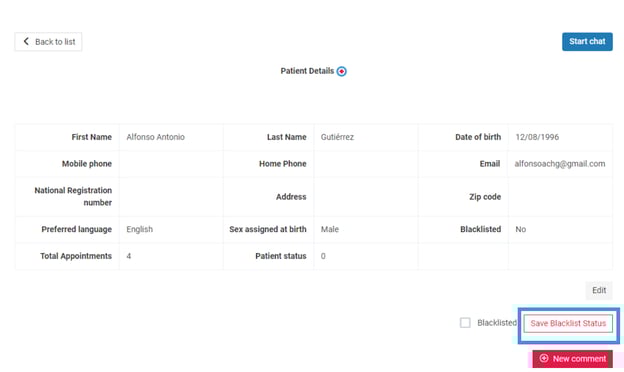Click the Blacklisted value No in table

[x=521, y=230]
